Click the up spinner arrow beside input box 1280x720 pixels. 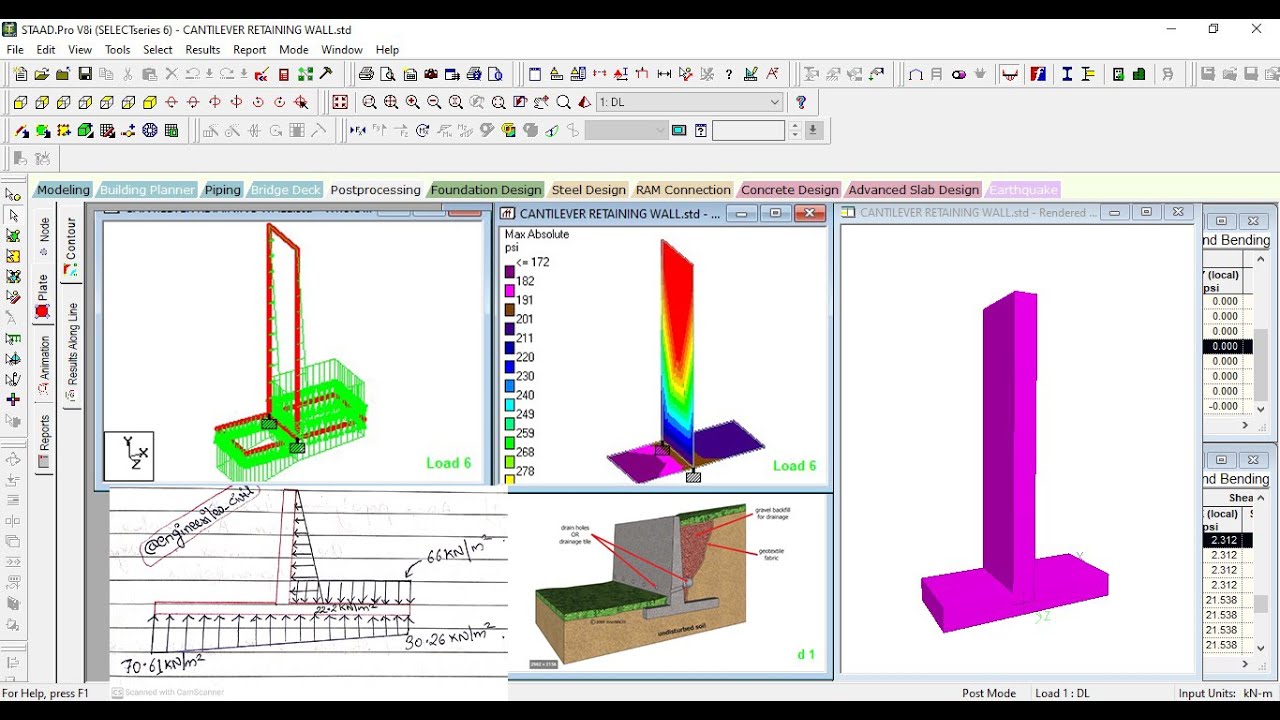[x=795, y=126]
